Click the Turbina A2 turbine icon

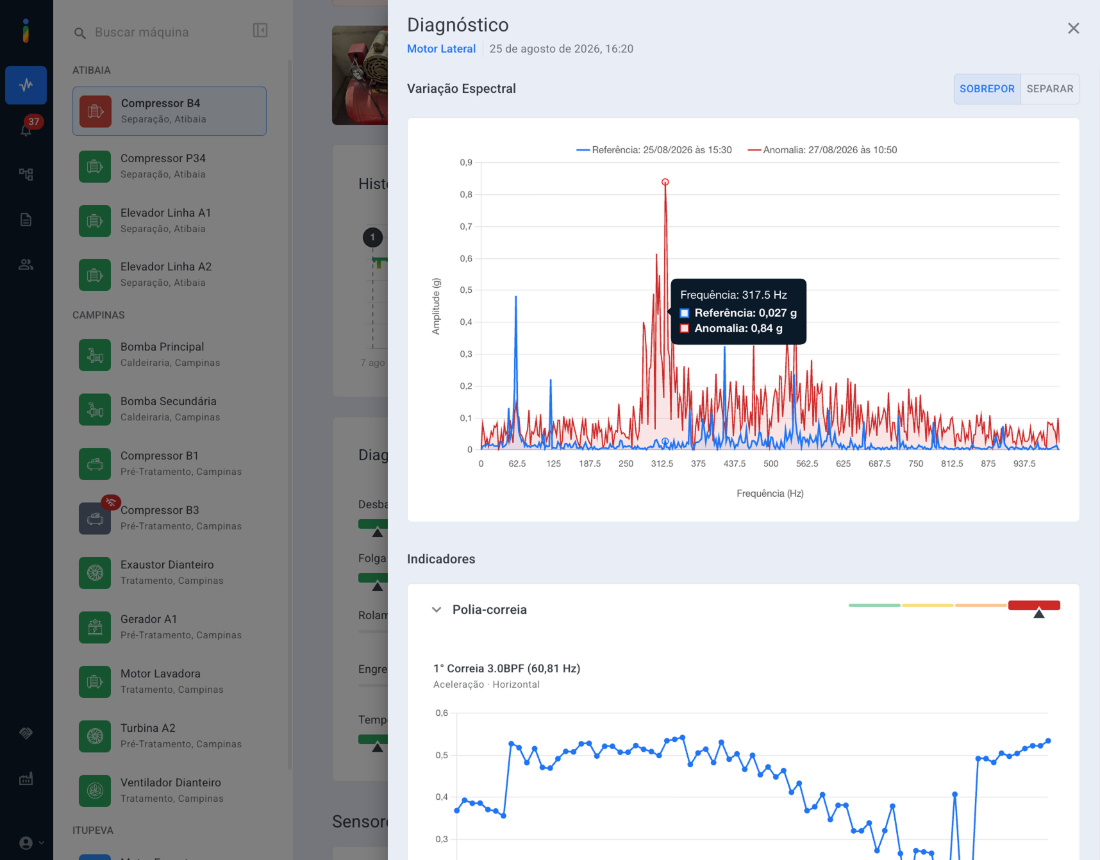[95, 736]
